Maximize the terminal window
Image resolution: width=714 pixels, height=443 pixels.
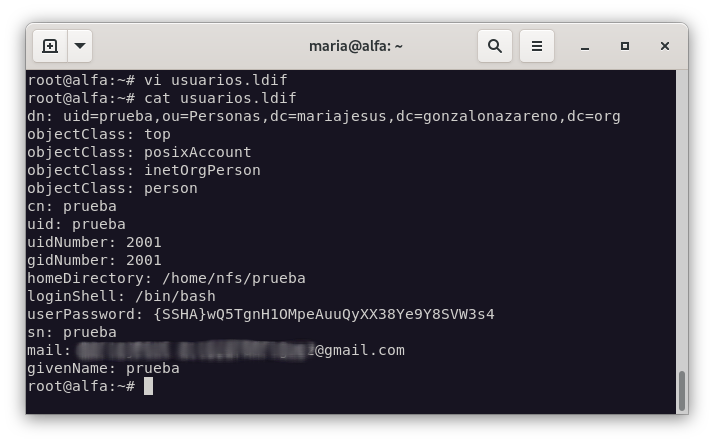click(625, 46)
